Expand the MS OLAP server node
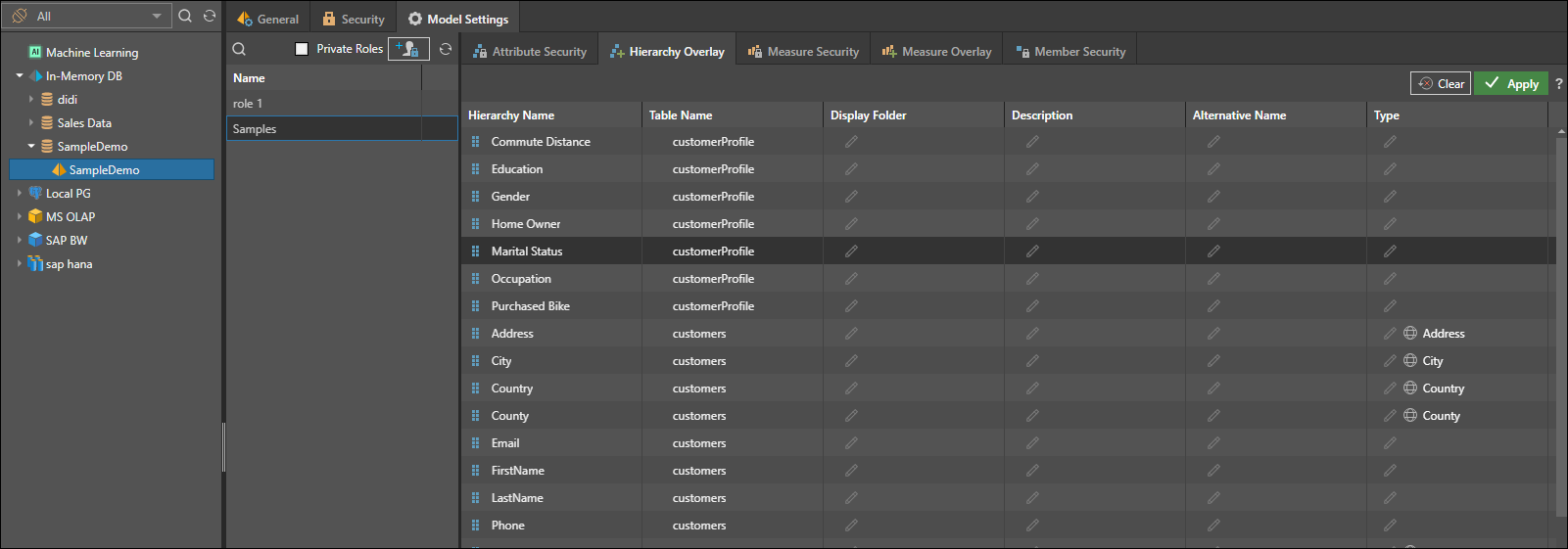The image size is (1568, 549). point(20,217)
